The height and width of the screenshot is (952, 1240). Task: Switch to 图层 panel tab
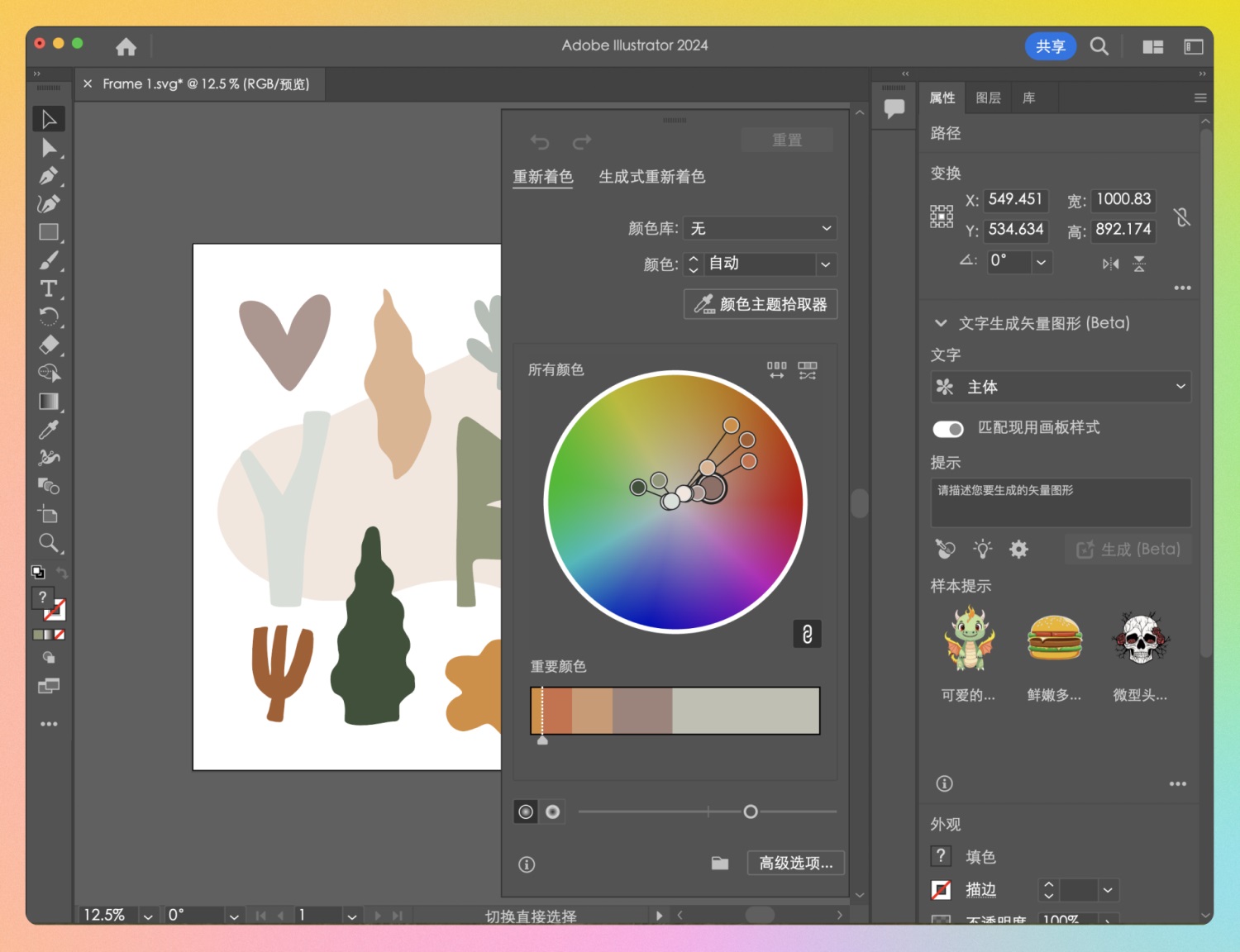click(988, 98)
